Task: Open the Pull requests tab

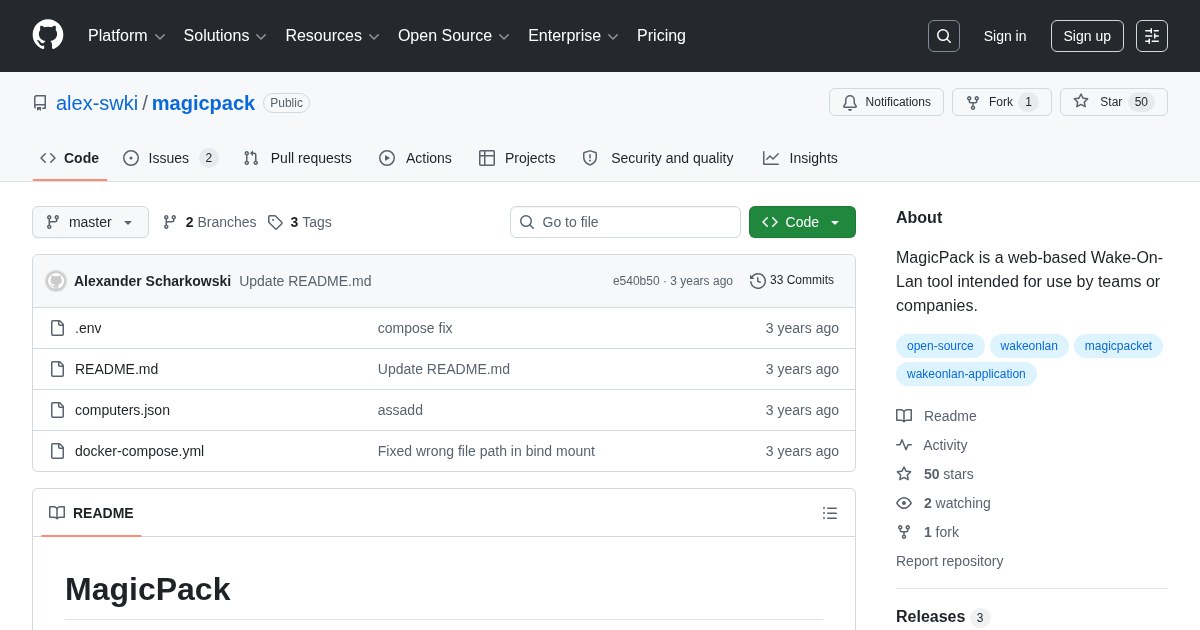Action: [297, 158]
